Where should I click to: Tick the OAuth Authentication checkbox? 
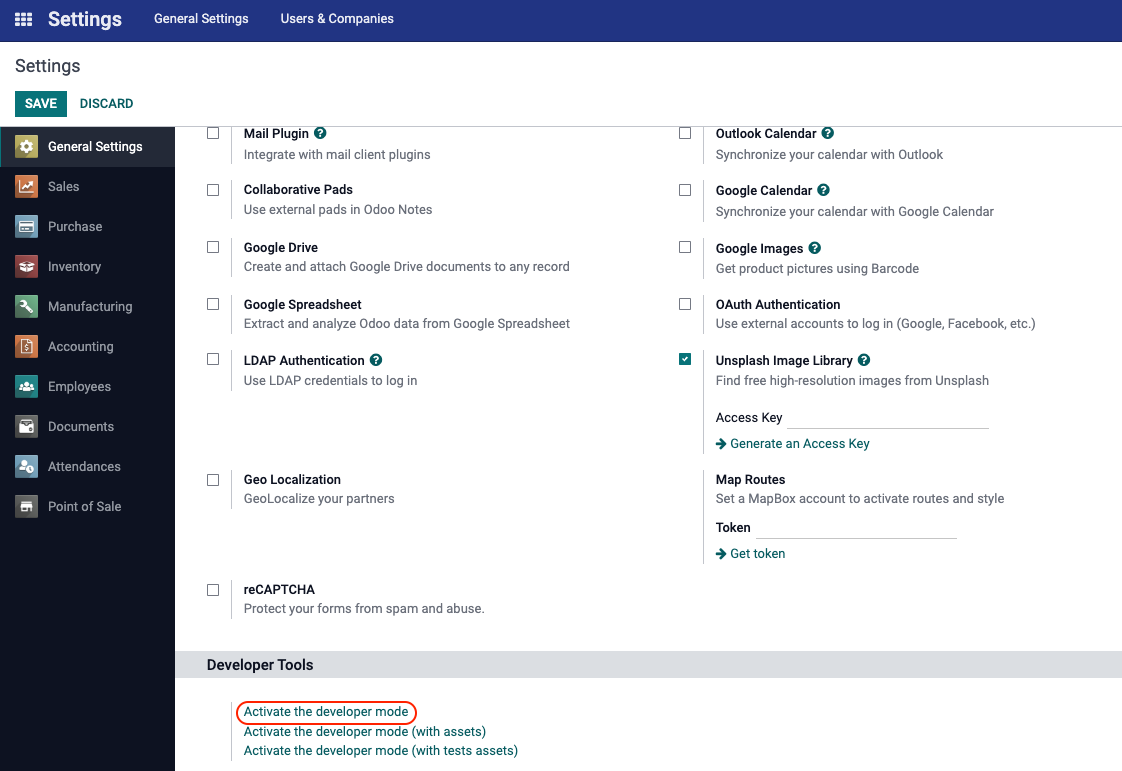tap(685, 304)
